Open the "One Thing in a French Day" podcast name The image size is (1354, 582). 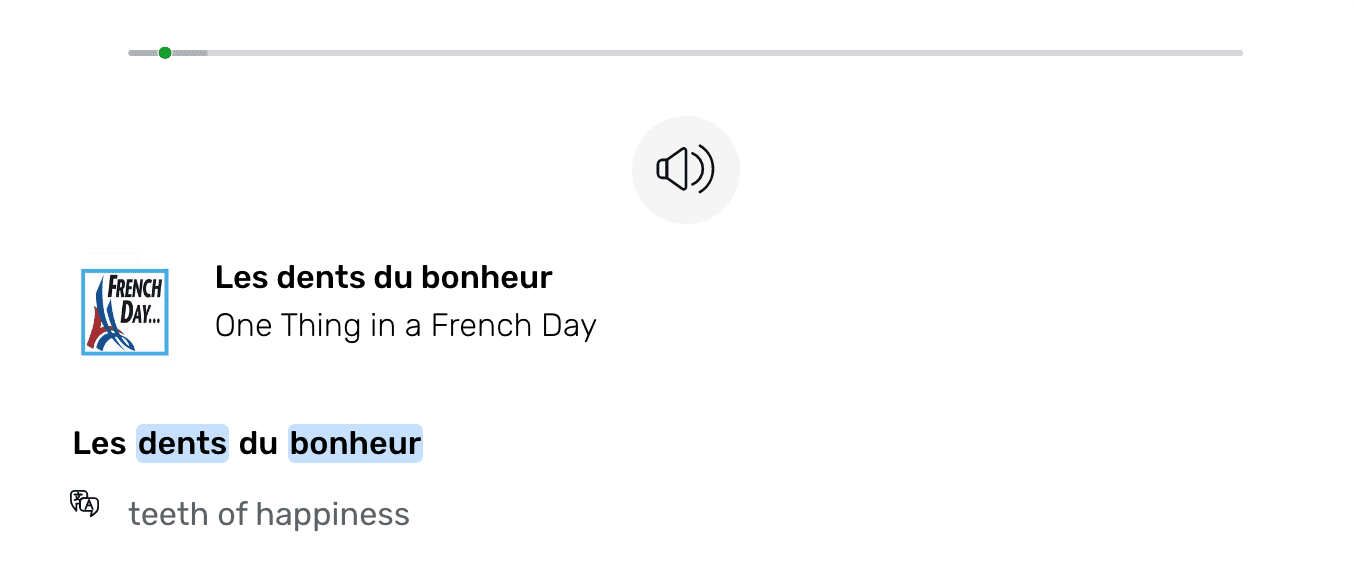coord(405,326)
